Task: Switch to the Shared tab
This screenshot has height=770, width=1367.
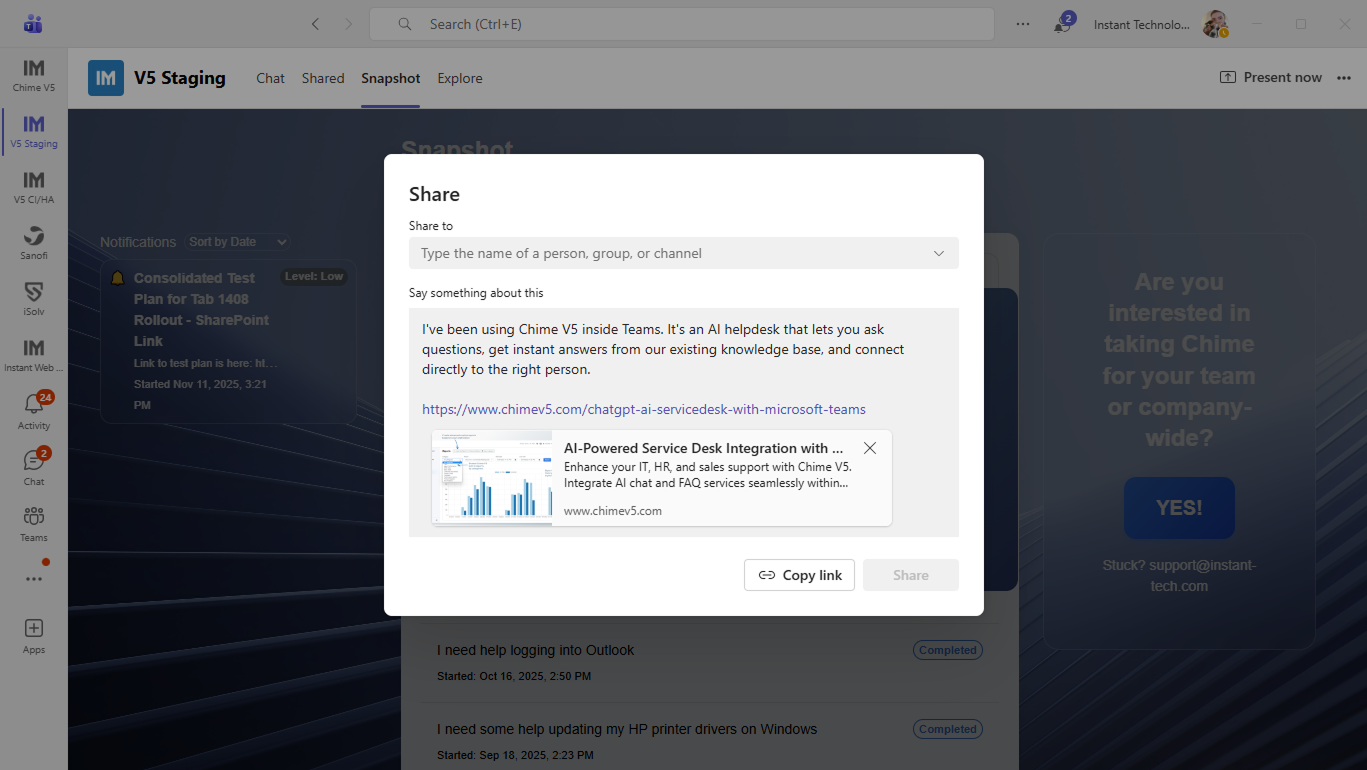Action: coord(323,78)
